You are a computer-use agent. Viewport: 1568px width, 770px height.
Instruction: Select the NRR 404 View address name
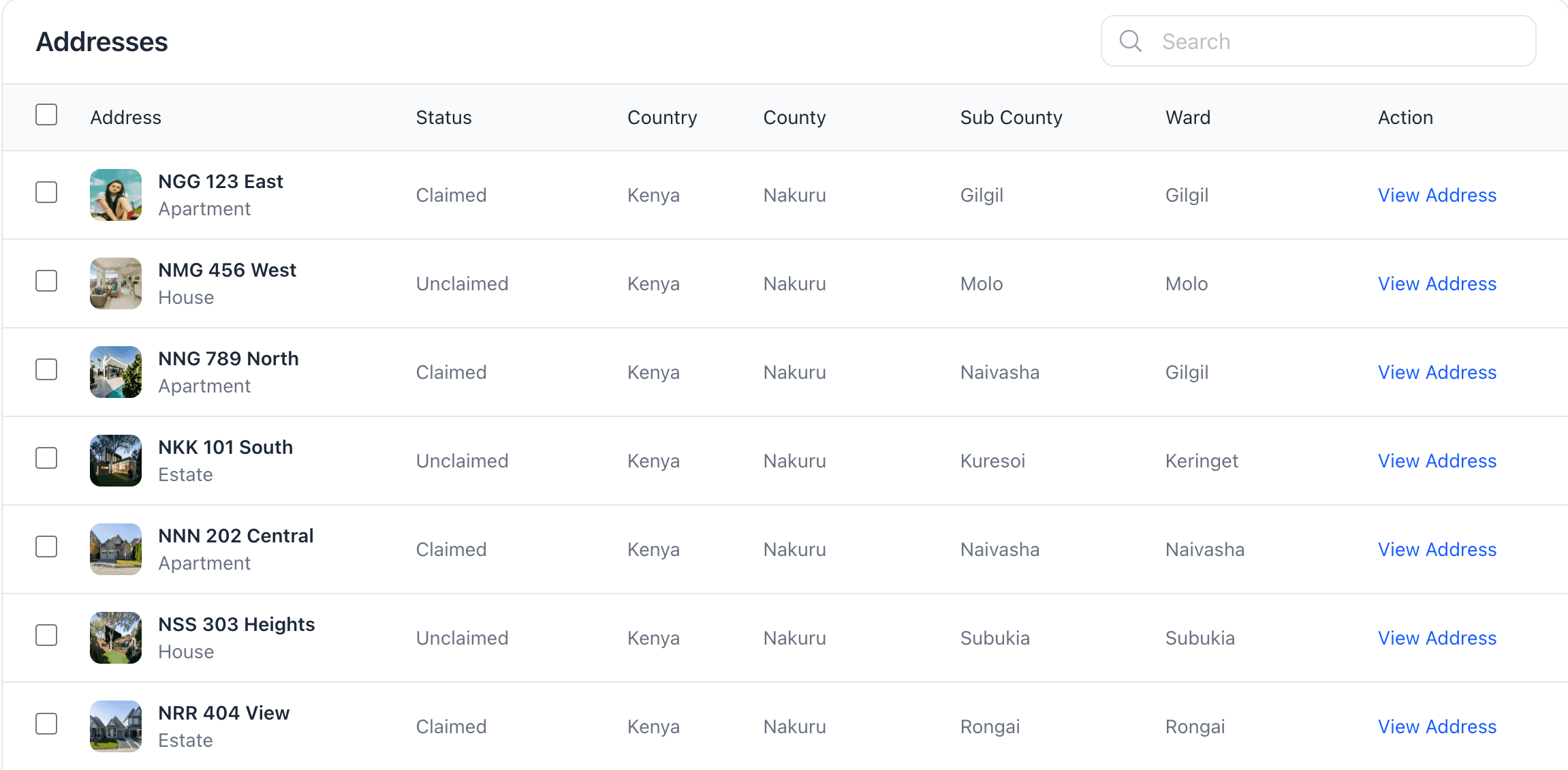[224, 713]
